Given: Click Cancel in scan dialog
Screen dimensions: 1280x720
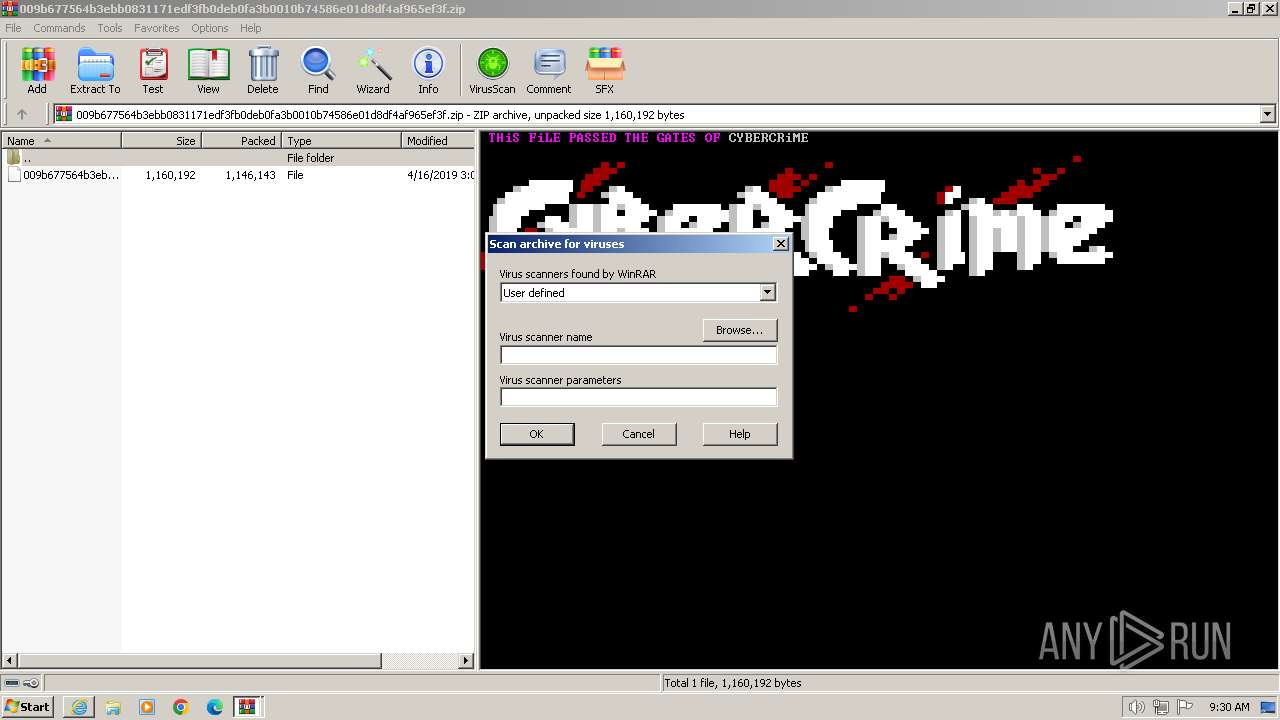Looking at the screenshot, I should [x=638, y=434].
